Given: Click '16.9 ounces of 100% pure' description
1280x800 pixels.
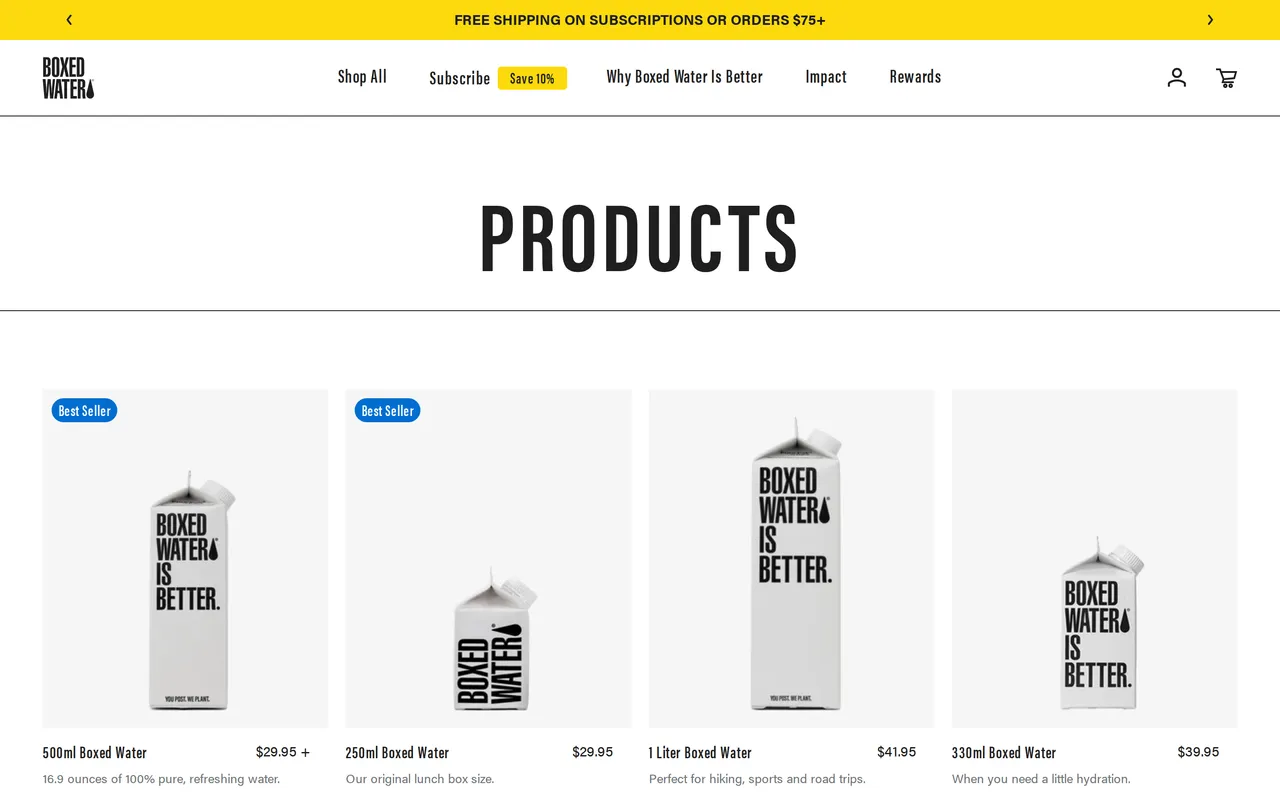Looking at the screenshot, I should (161, 779).
